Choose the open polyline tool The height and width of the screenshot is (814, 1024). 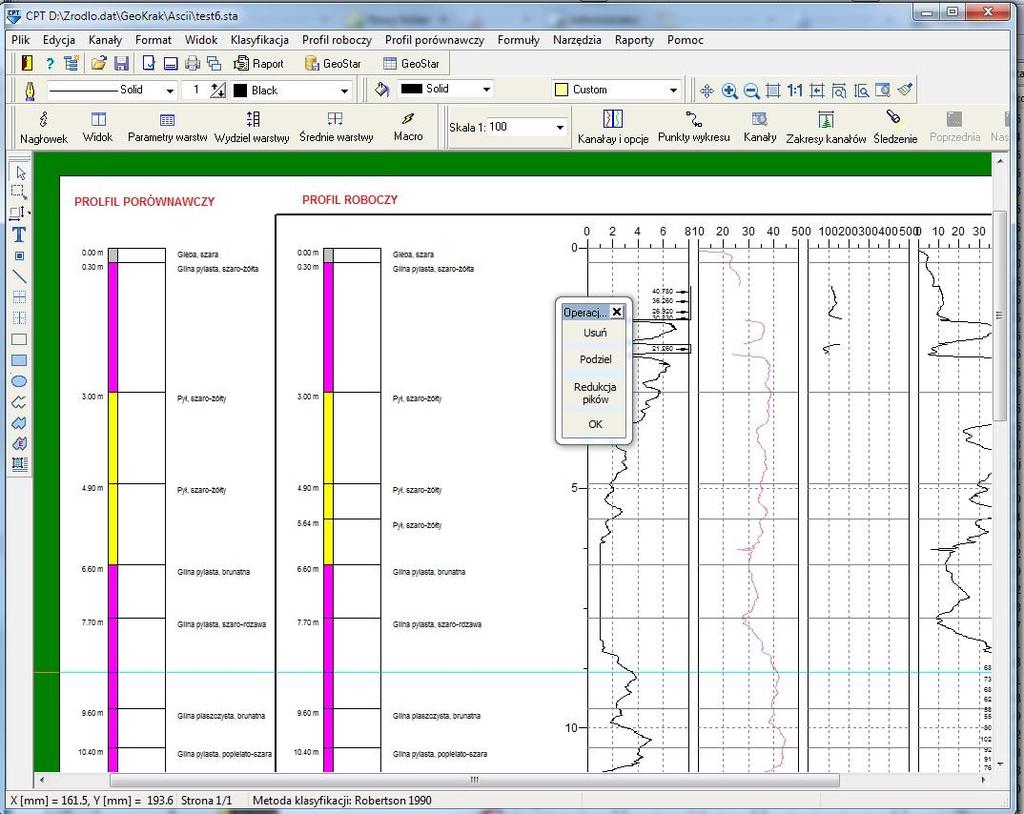pyautogui.click(x=19, y=402)
